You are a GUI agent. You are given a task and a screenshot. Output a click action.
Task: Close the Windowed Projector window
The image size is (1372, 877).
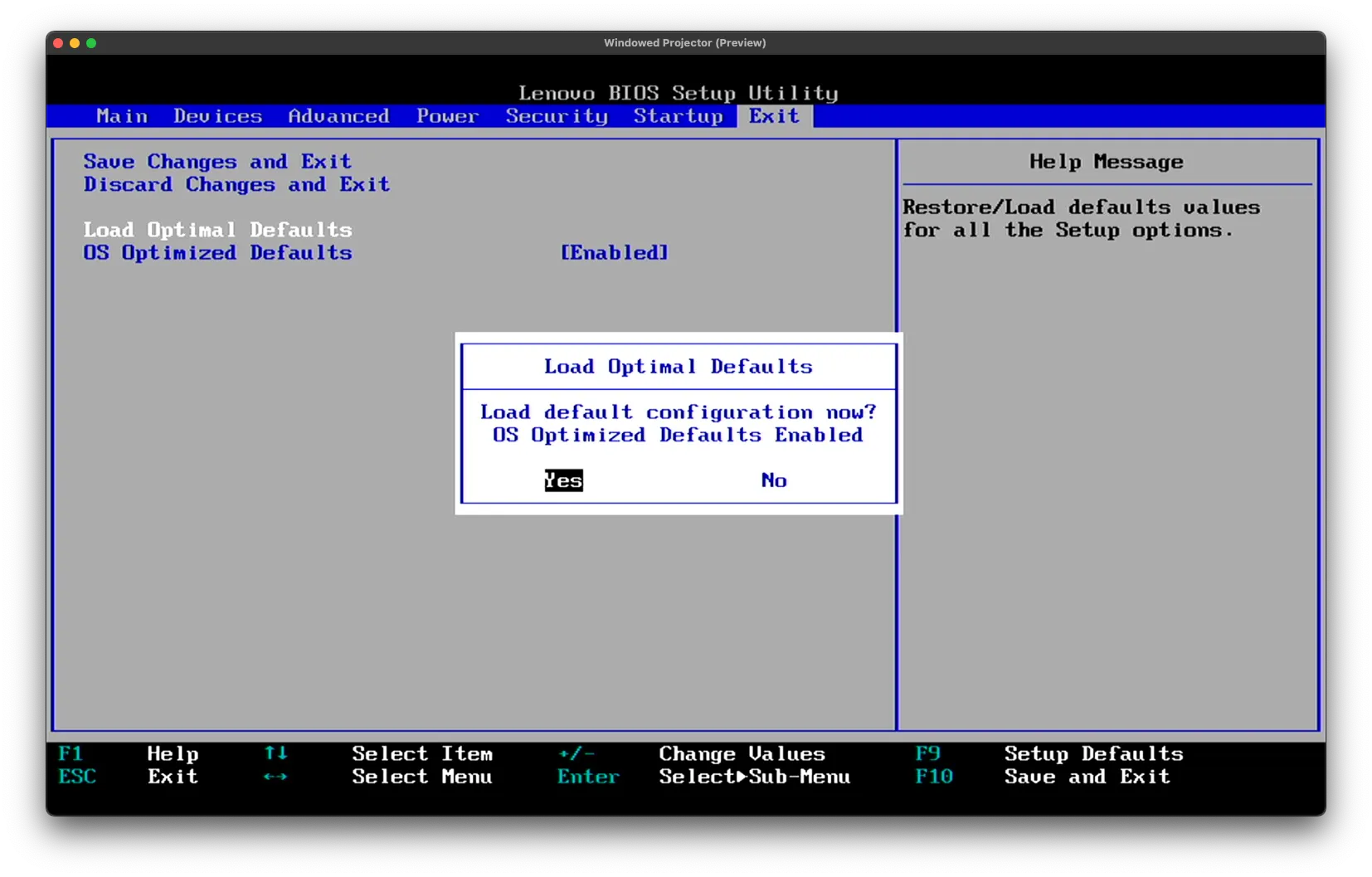[58, 43]
